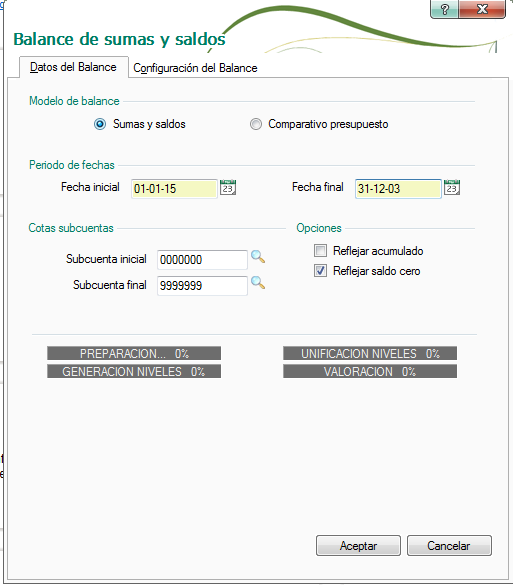The image size is (513, 585).
Task: Uncheck Reflejar saldo cero option
Action: (320, 271)
